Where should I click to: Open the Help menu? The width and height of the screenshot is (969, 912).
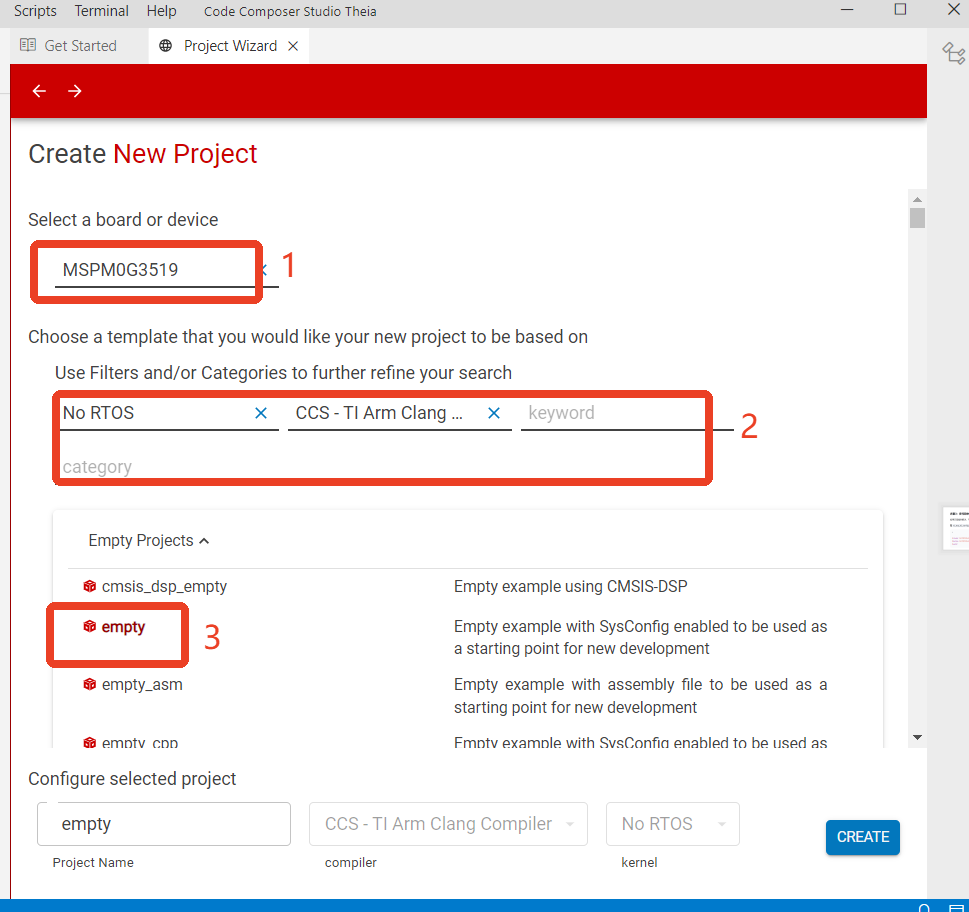click(161, 11)
